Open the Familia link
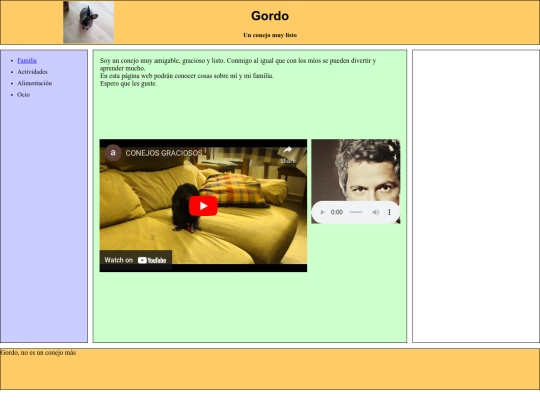540x405 pixels. pos(27,61)
